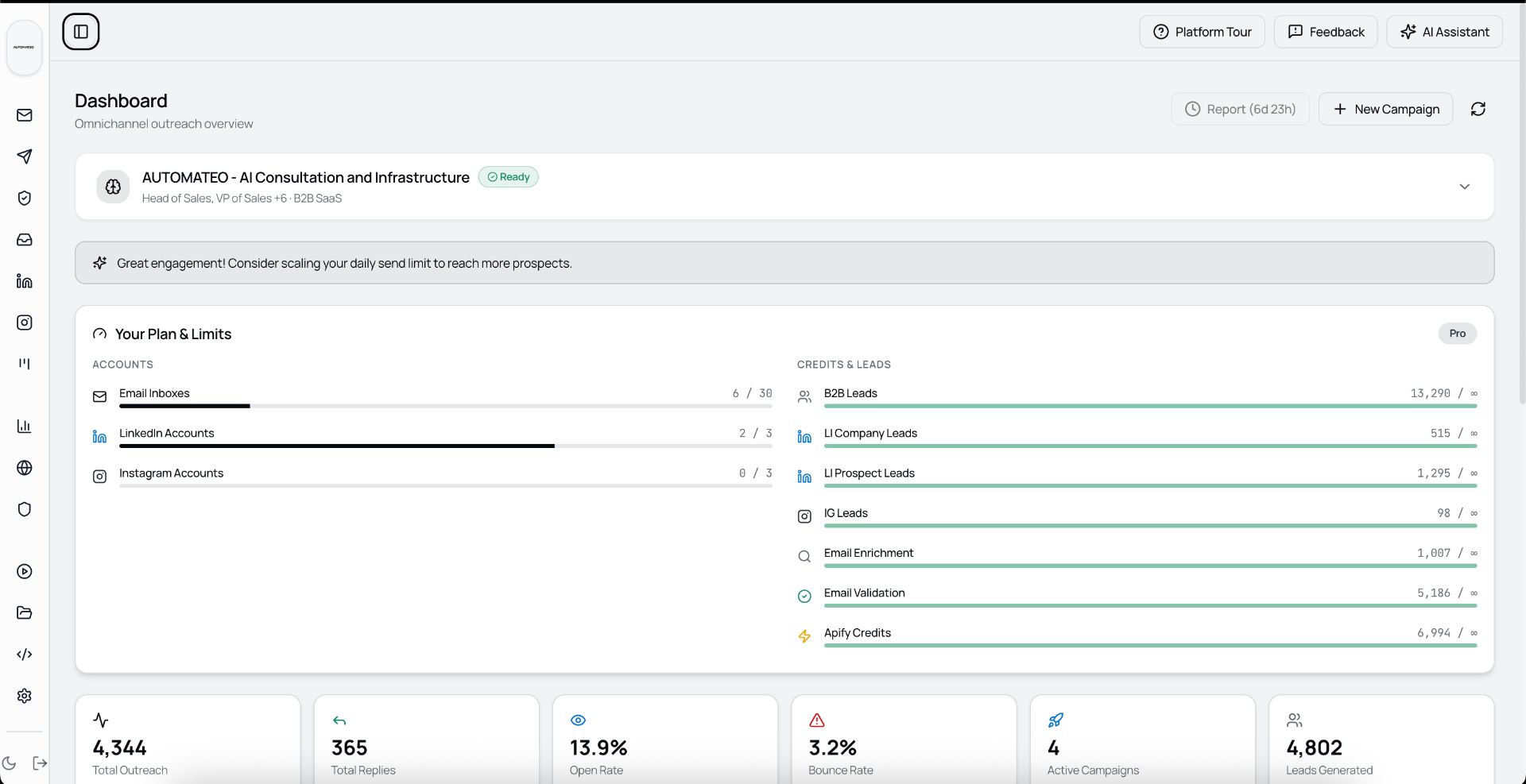Click the Apify Credits label

858,633
